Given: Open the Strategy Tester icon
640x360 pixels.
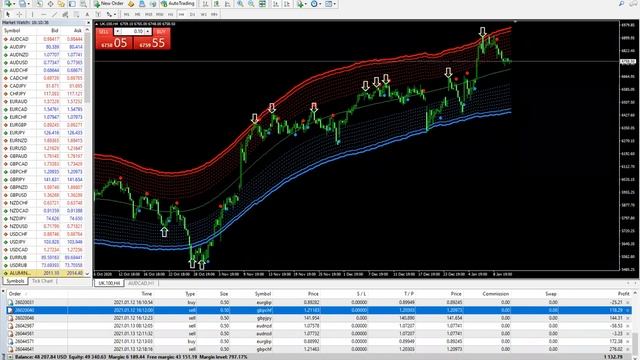Looking at the screenshot, I should [x=83, y=4].
